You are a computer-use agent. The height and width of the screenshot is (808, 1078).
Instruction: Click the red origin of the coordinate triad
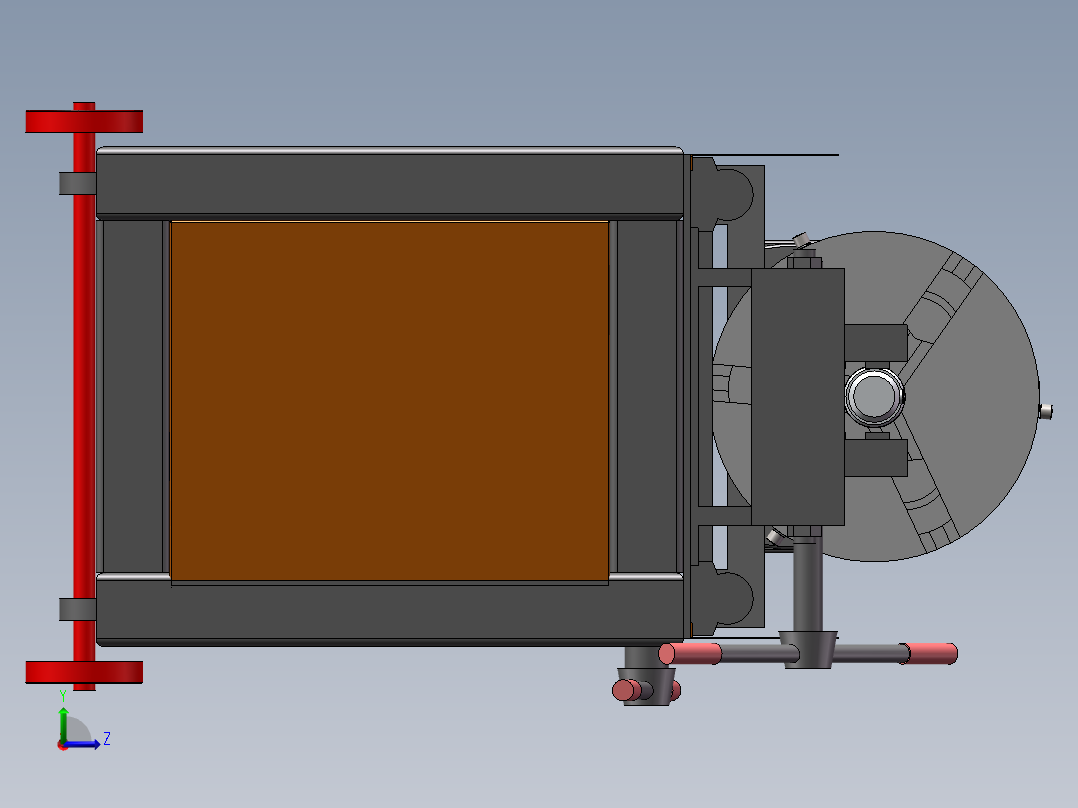coord(63,745)
